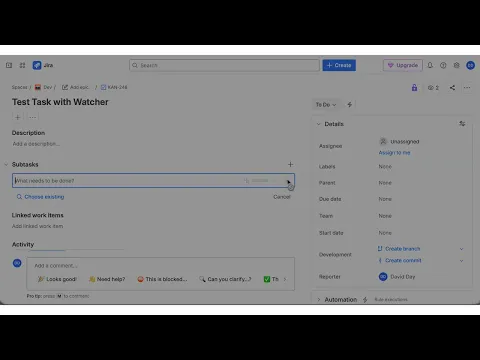Viewport: 480px width, 360px height.
Task: Click Add linked work item
Action: click(x=37, y=226)
